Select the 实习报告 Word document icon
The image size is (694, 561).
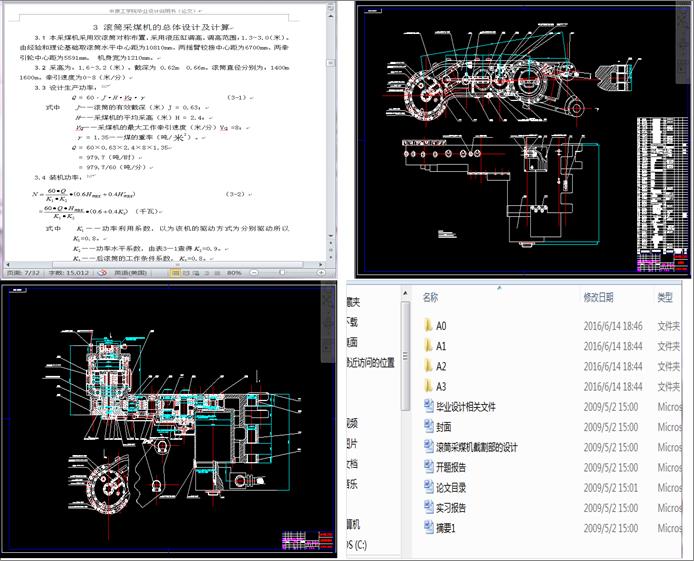point(428,507)
